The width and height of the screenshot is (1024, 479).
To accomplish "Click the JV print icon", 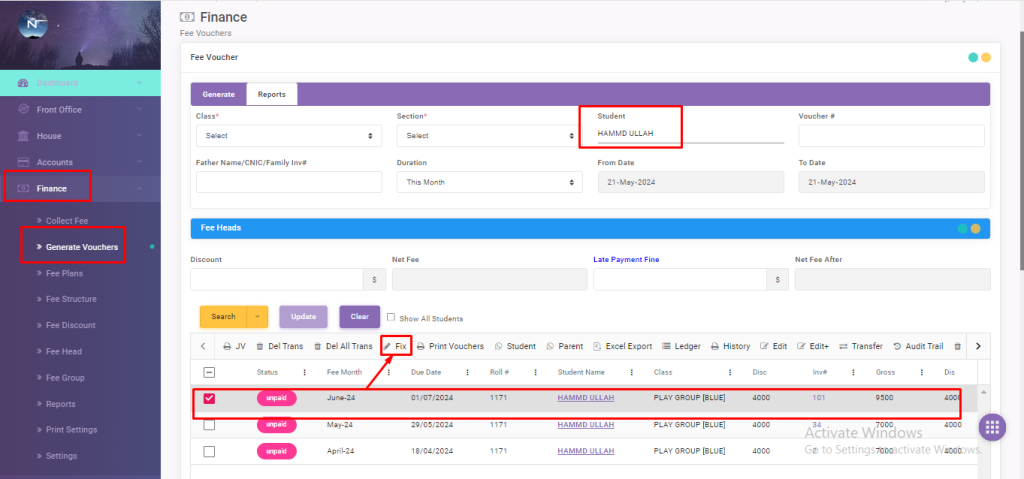I will tap(227, 346).
